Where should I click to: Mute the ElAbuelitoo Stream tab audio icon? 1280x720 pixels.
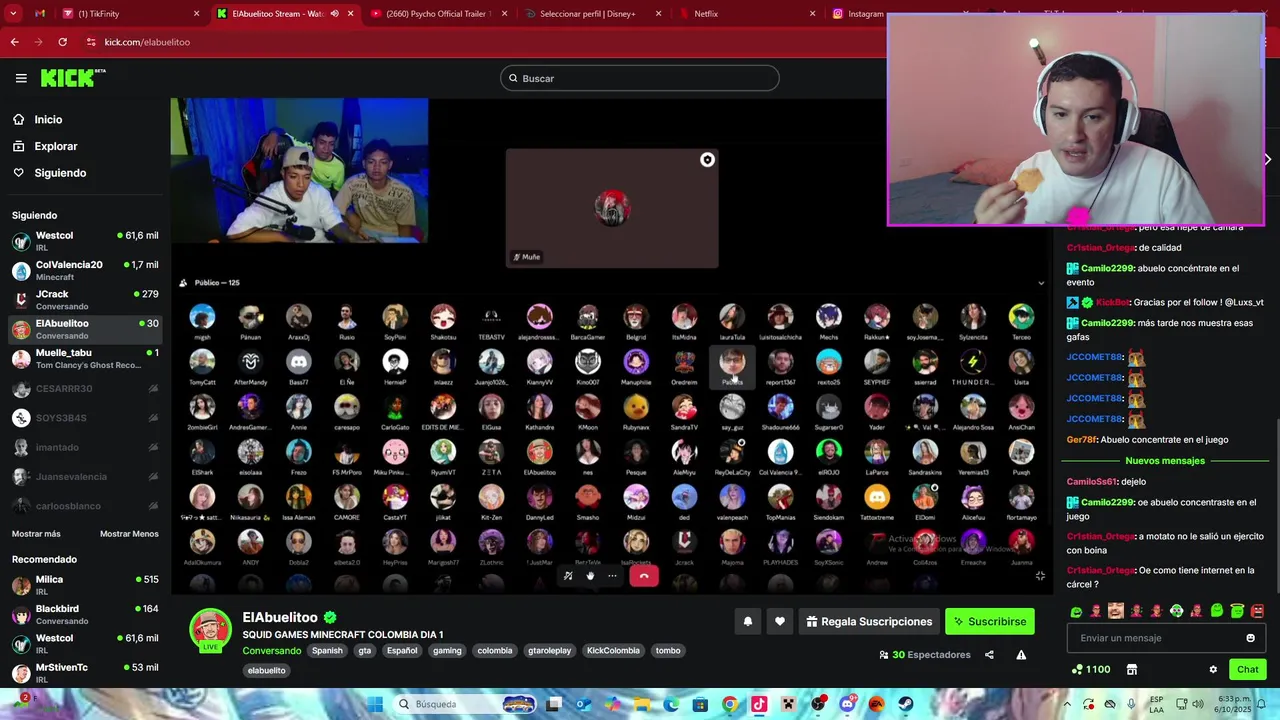point(334,14)
